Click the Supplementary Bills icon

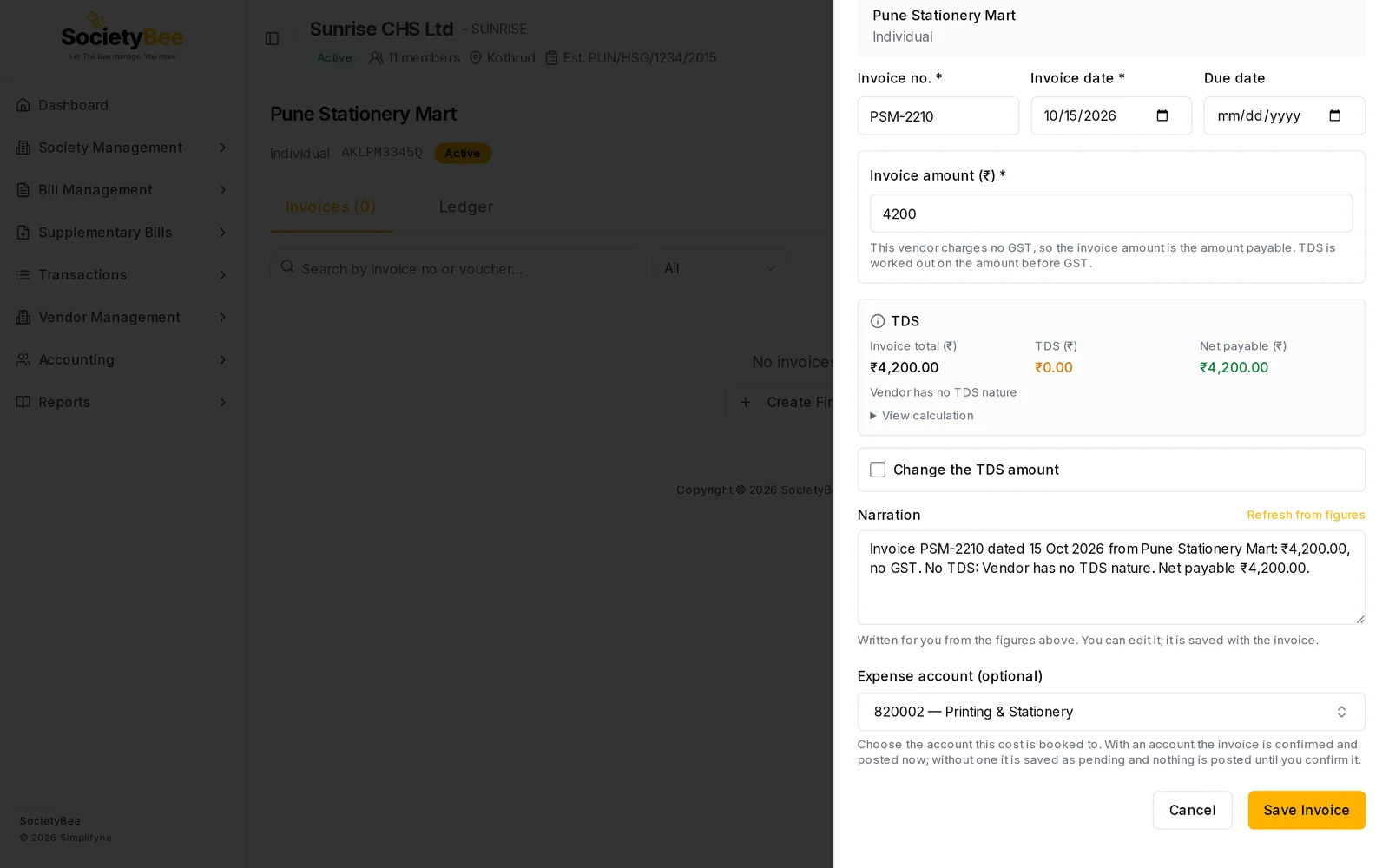point(23,233)
